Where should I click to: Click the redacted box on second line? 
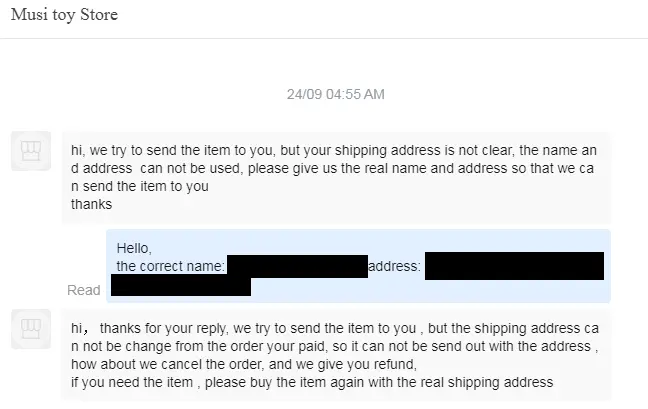(181, 287)
